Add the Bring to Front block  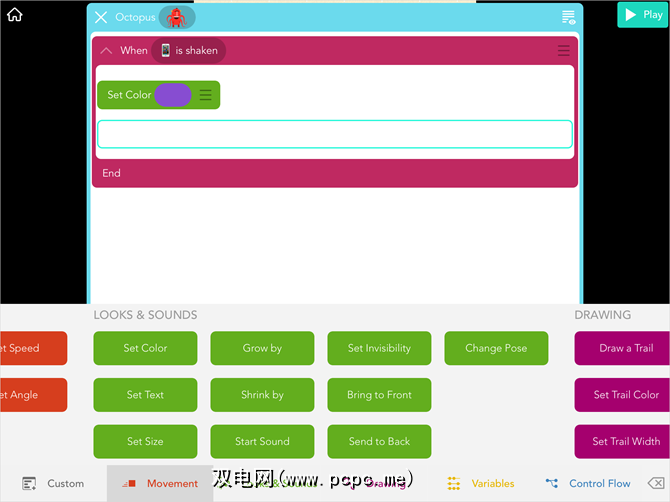tap(379, 395)
